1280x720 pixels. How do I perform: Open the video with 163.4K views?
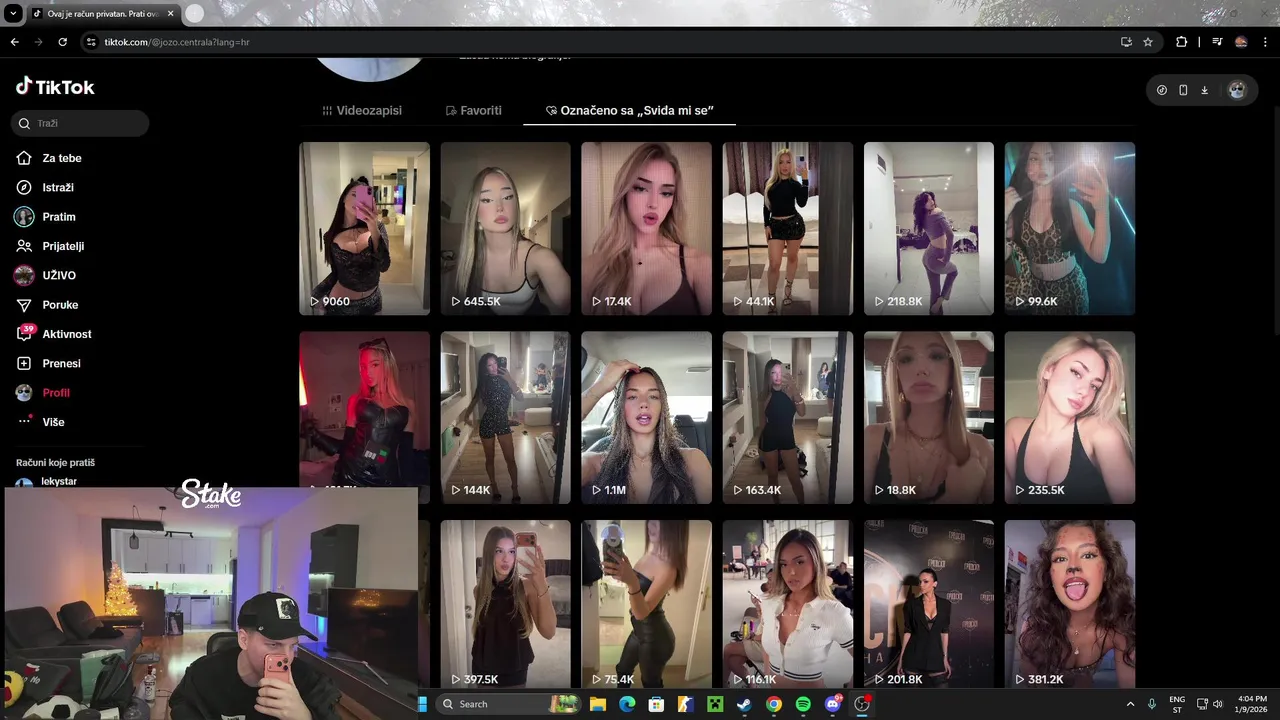point(788,417)
